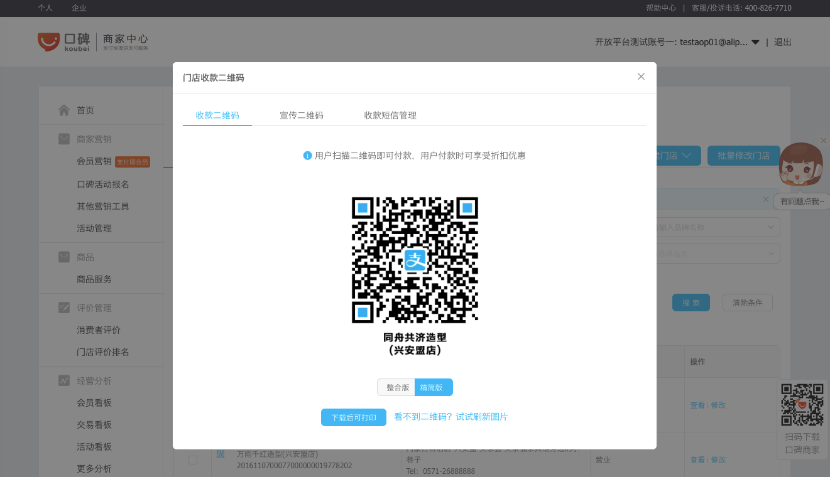Go to 首页 in sidebar

85,110
